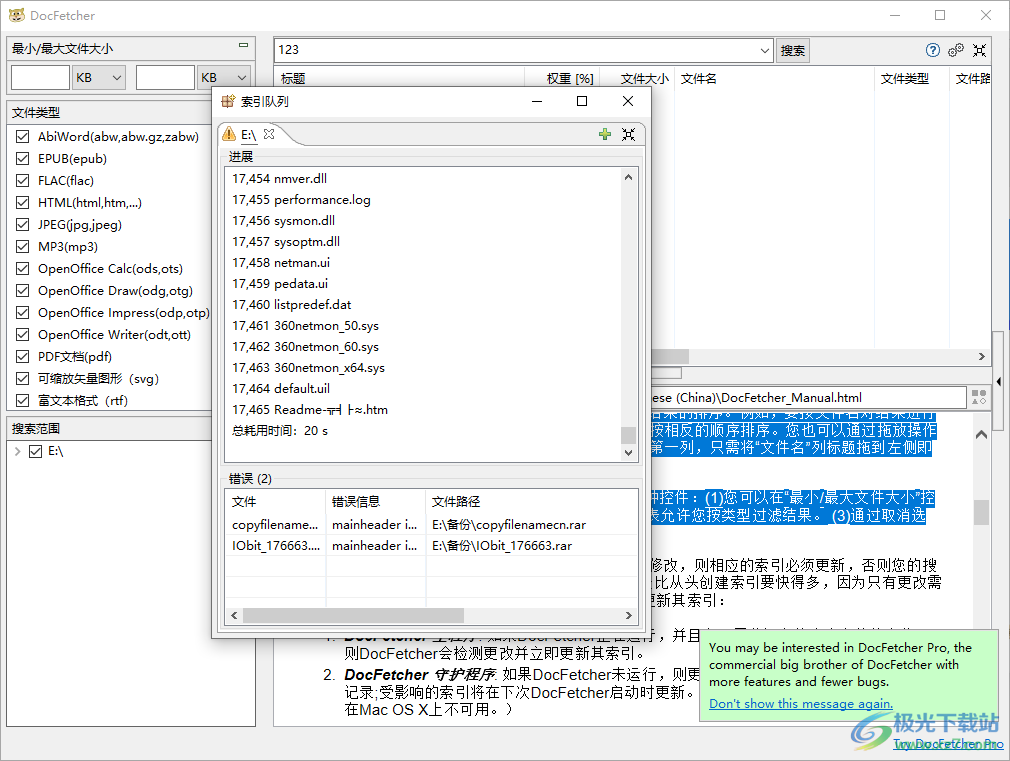This screenshot has width=1010, height=761.
Task: Select the copyfilenamecn.rar error row
Action: click(432, 525)
